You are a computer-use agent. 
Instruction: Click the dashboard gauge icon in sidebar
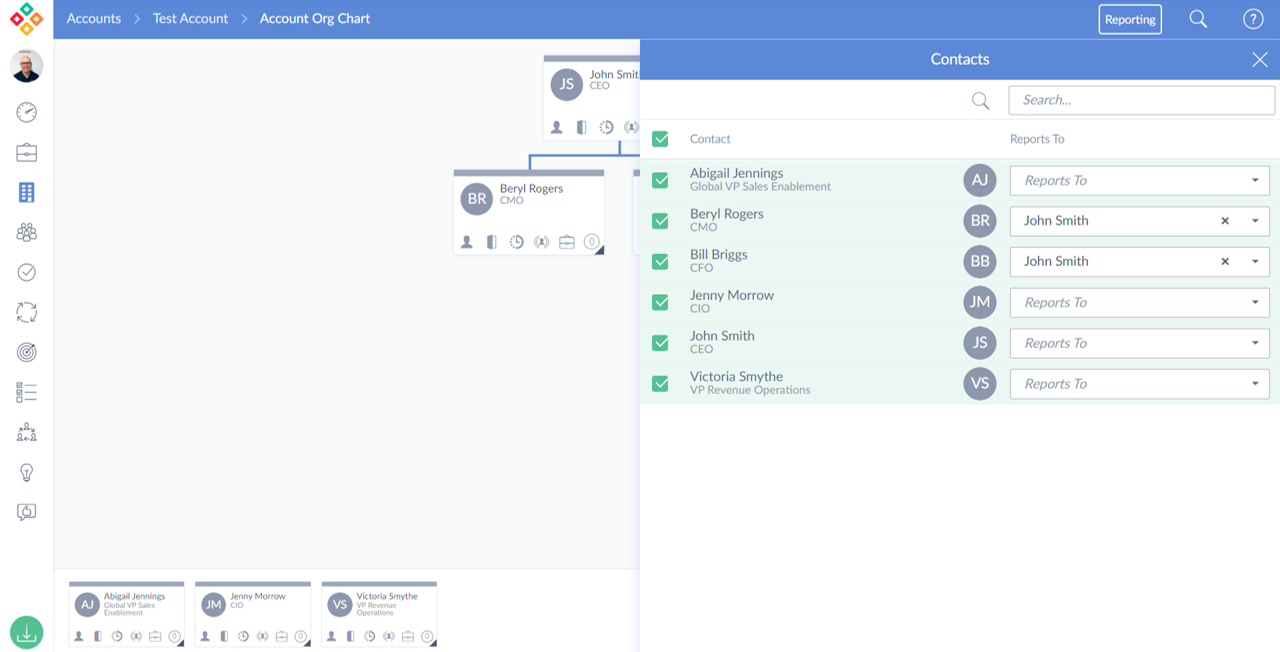click(x=27, y=112)
